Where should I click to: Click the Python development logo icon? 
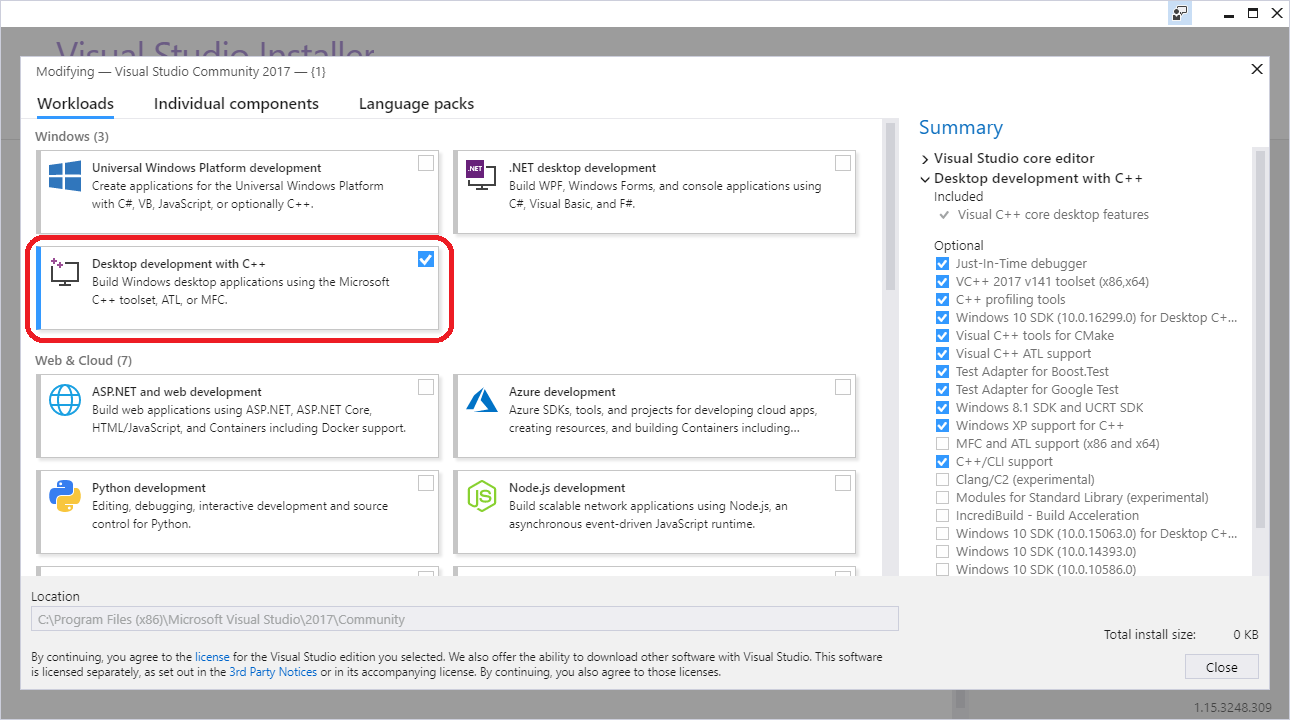[x=65, y=496]
